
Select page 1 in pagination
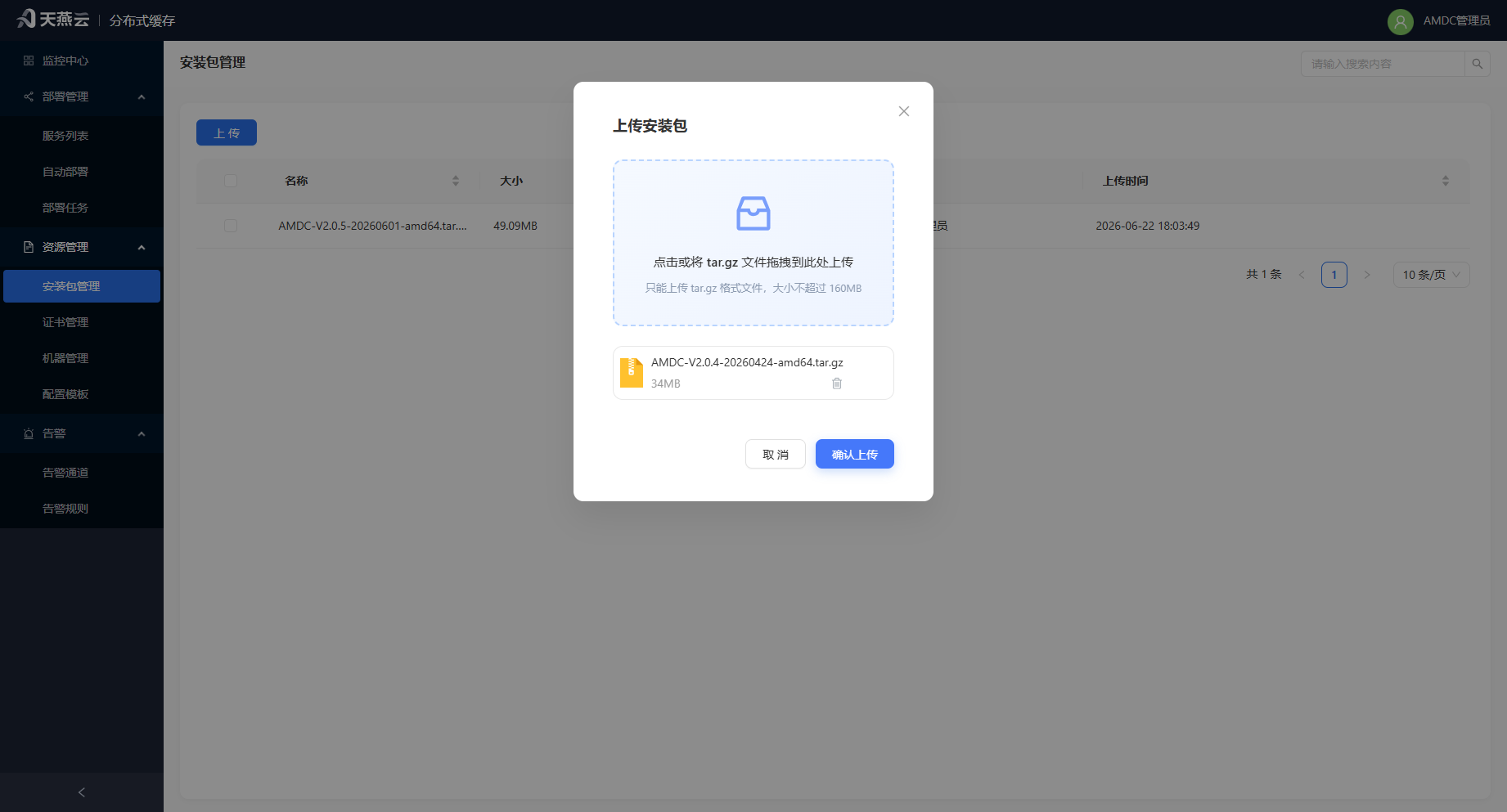click(1334, 275)
